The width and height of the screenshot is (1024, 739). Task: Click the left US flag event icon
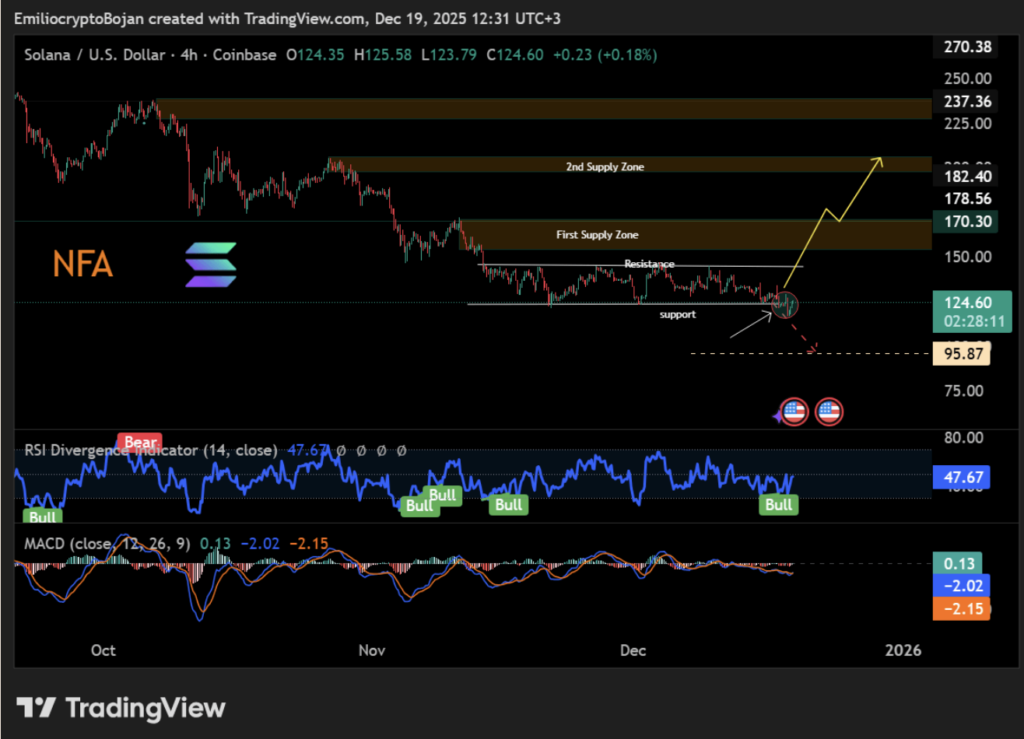(793, 411)
